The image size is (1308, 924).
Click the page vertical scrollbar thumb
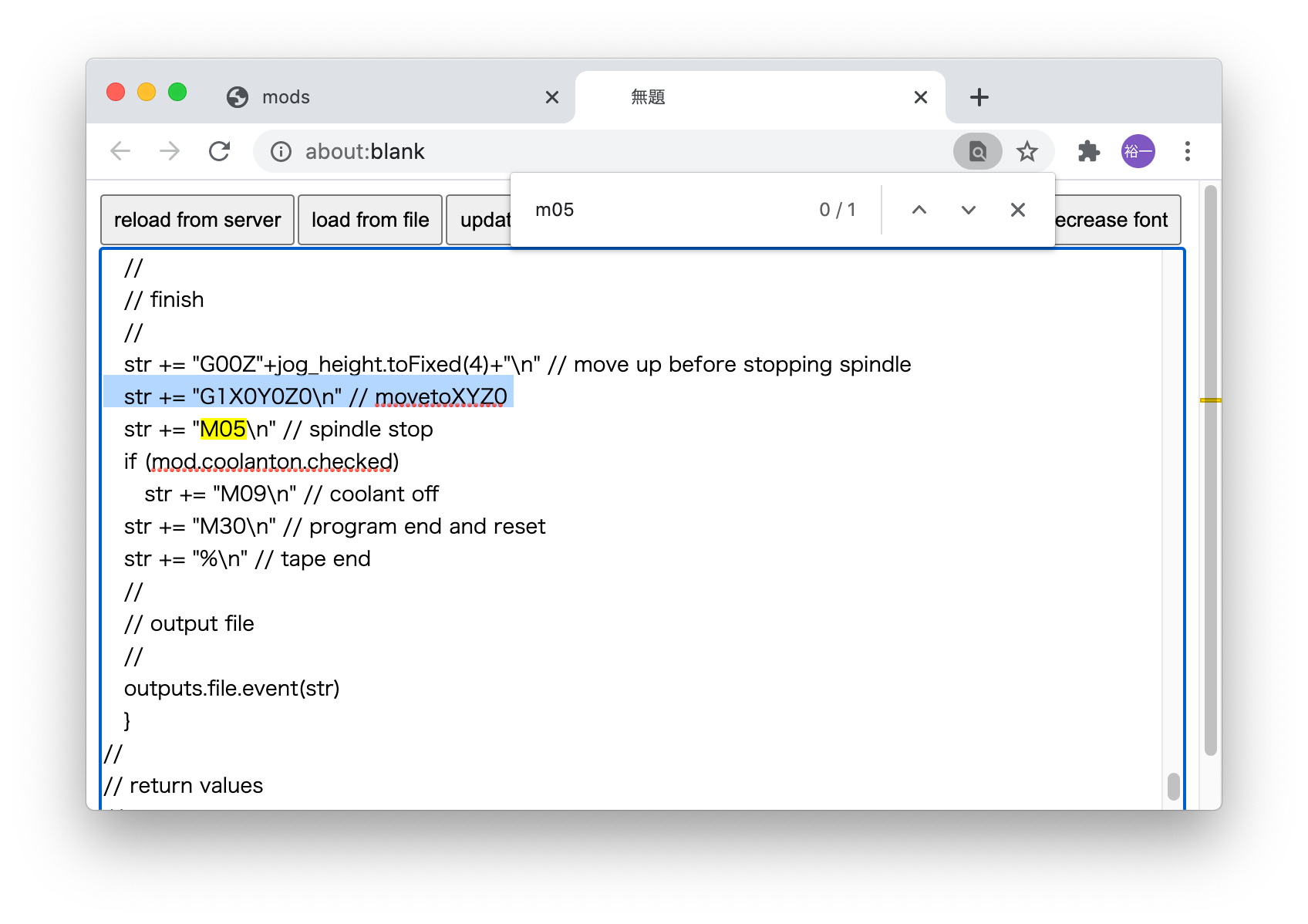click(1210, 470)
